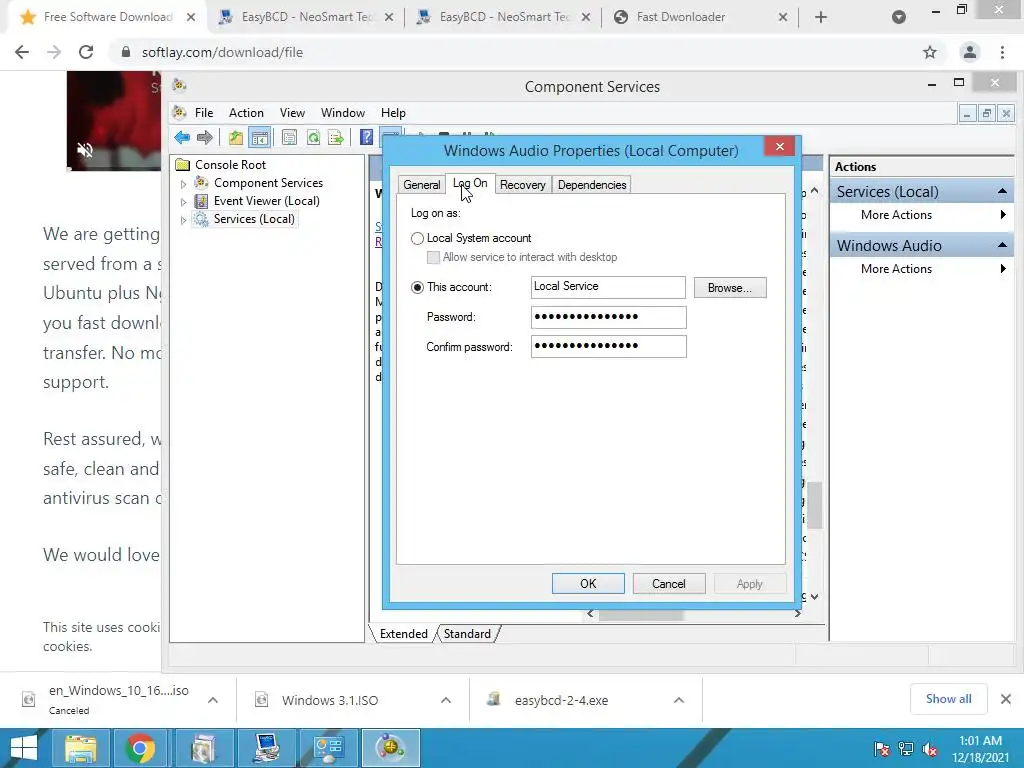
Task: Open the Action menu
Action: coord(246,113)
